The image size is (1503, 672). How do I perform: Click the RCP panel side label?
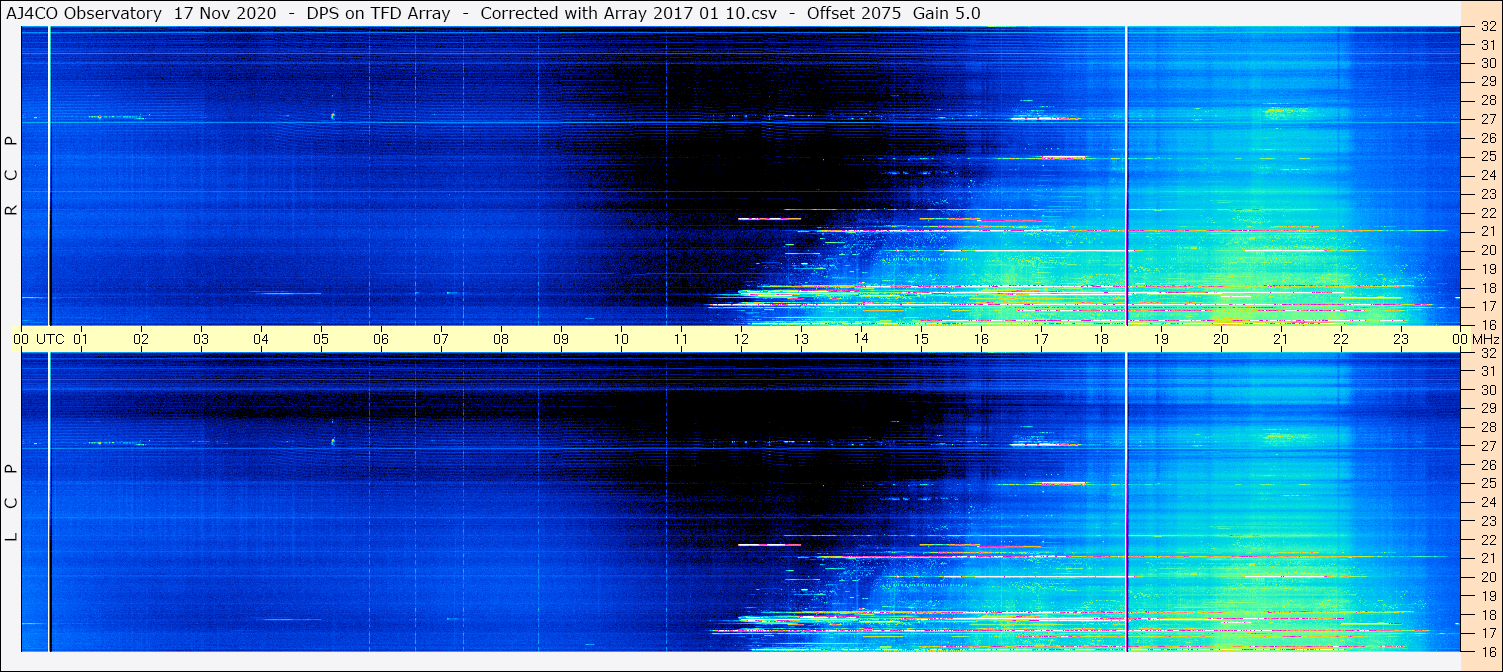(x=11, y=175)
